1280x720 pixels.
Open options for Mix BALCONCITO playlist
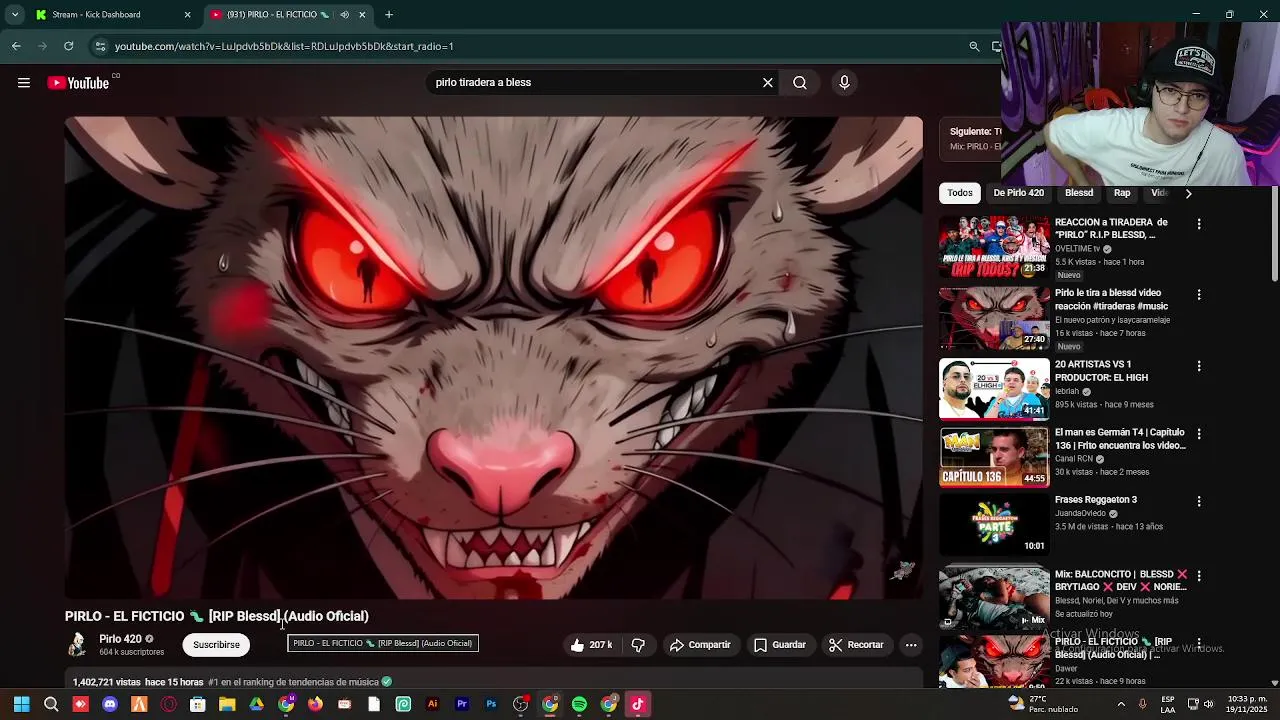click(x=1199, y=576)
